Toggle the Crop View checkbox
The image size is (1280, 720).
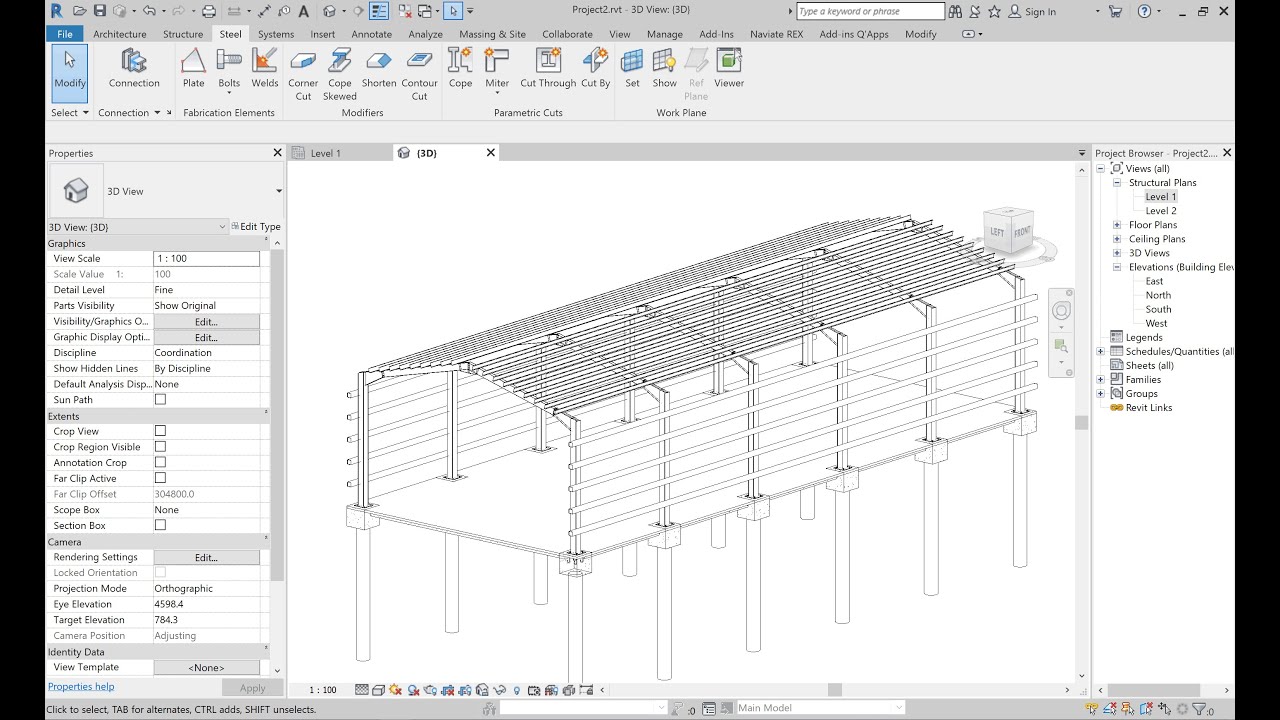point(160,431)
